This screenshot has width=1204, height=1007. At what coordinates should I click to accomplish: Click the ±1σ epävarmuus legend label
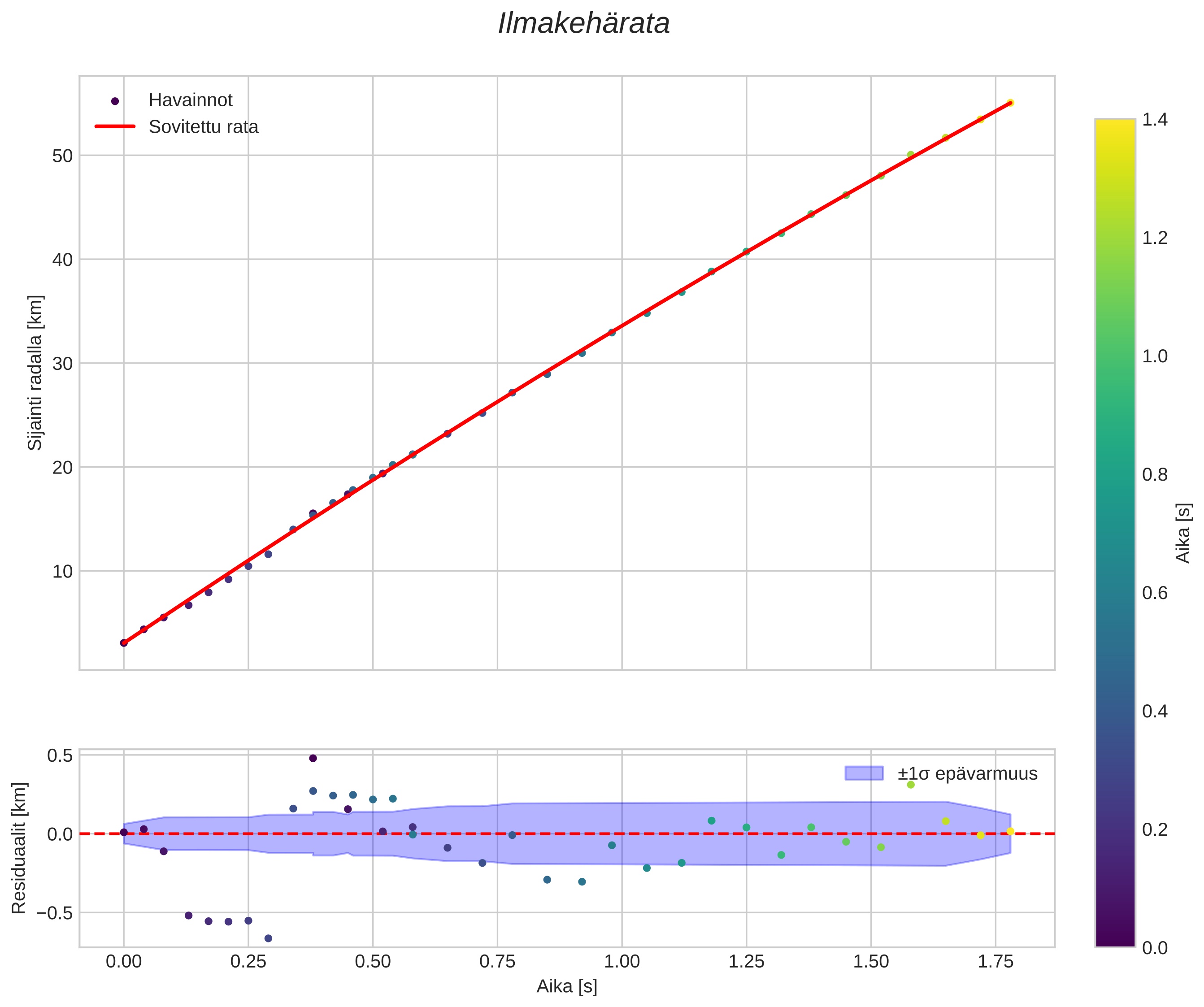pos(967,774)
